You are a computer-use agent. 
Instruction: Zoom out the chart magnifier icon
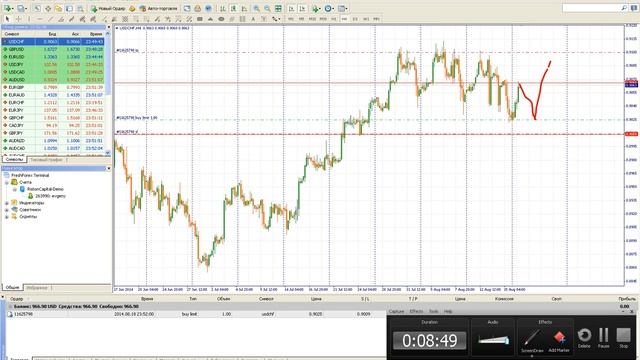pos(267,8)
